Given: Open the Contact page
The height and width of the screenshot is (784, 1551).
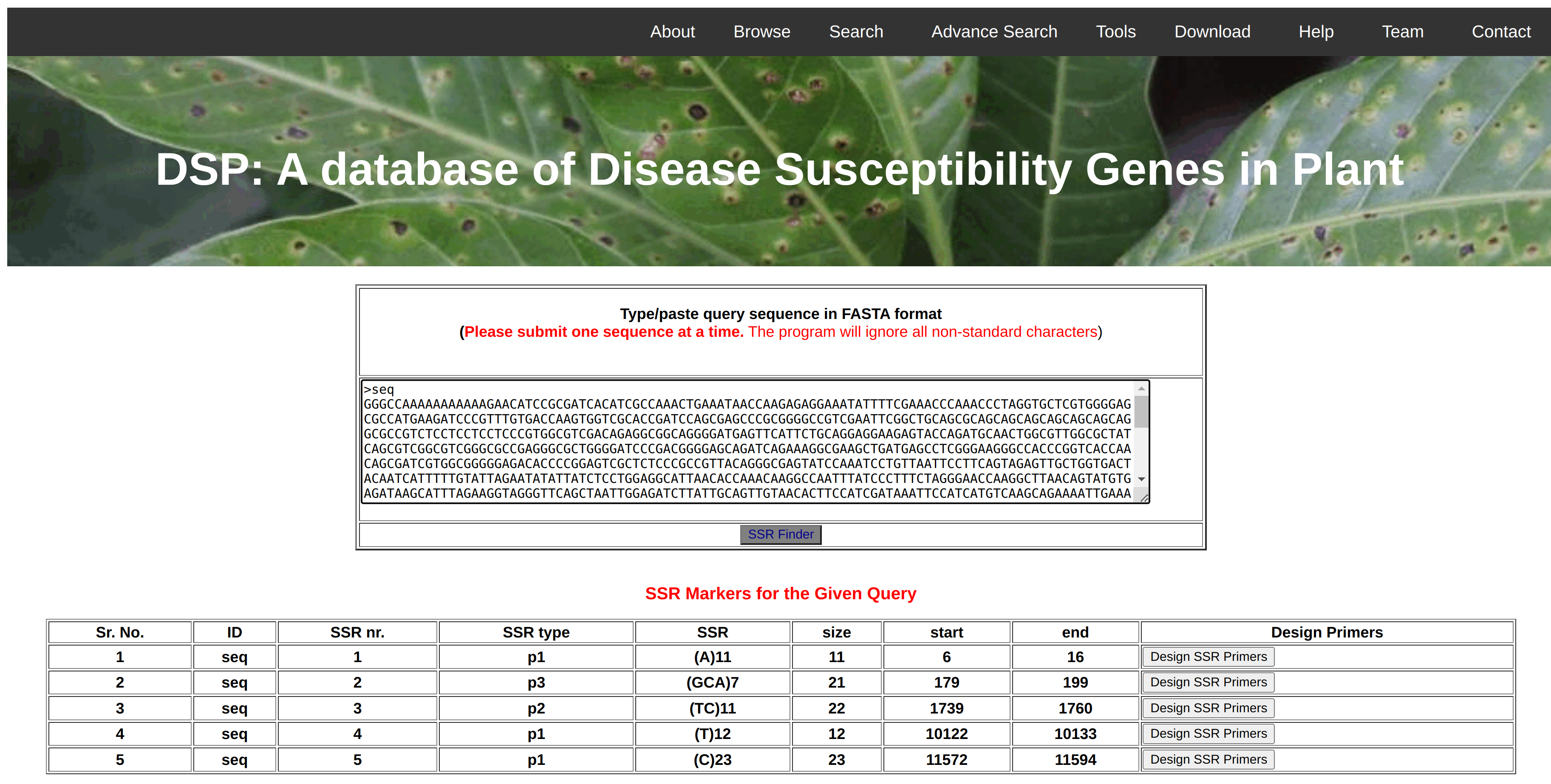Looking at the screenshot, I should point(1500,32).
